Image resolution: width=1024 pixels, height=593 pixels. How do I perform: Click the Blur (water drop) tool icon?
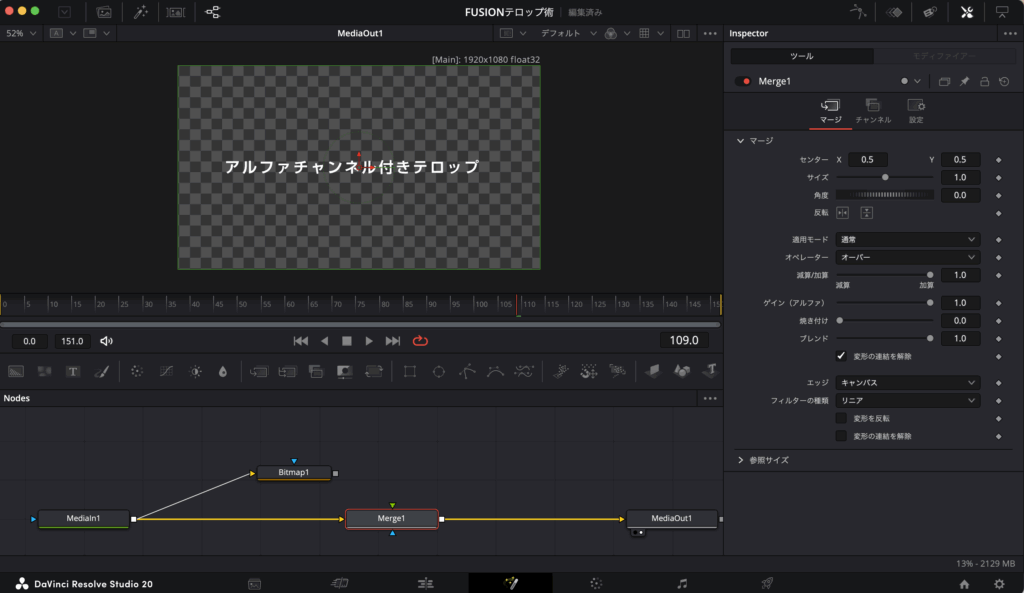[222, 371]
